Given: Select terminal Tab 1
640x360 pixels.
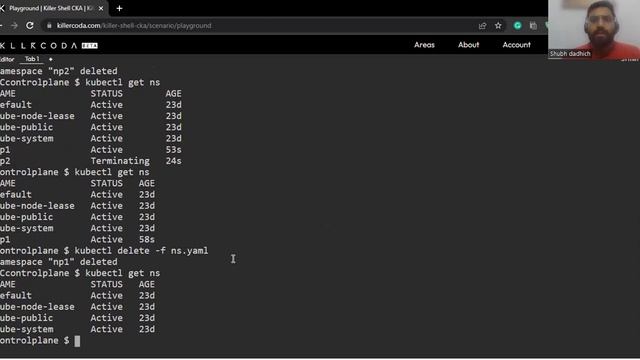Looking at the screenshot, I should click(32, 59).
